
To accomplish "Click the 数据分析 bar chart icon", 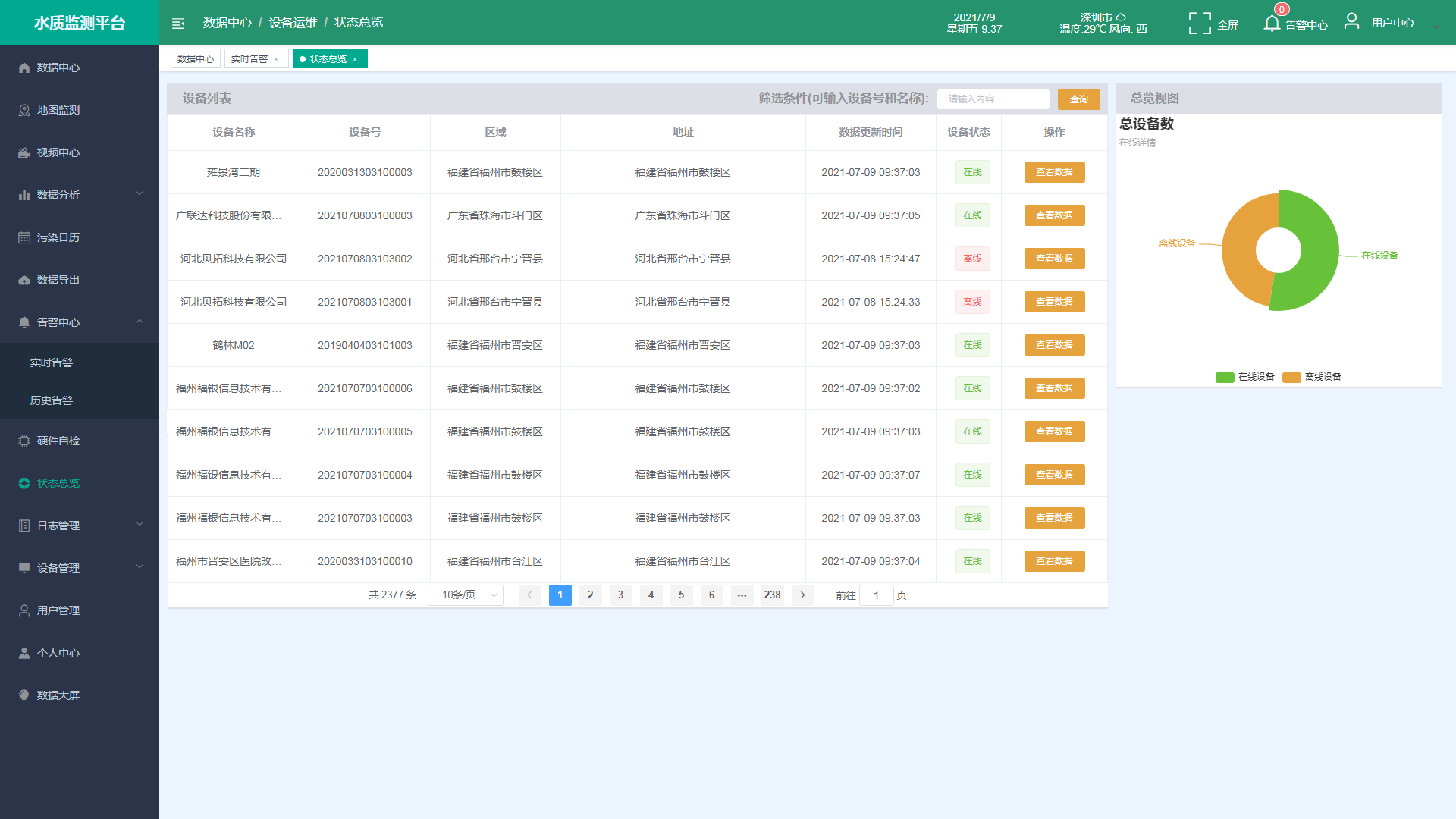I will (24, 195).
